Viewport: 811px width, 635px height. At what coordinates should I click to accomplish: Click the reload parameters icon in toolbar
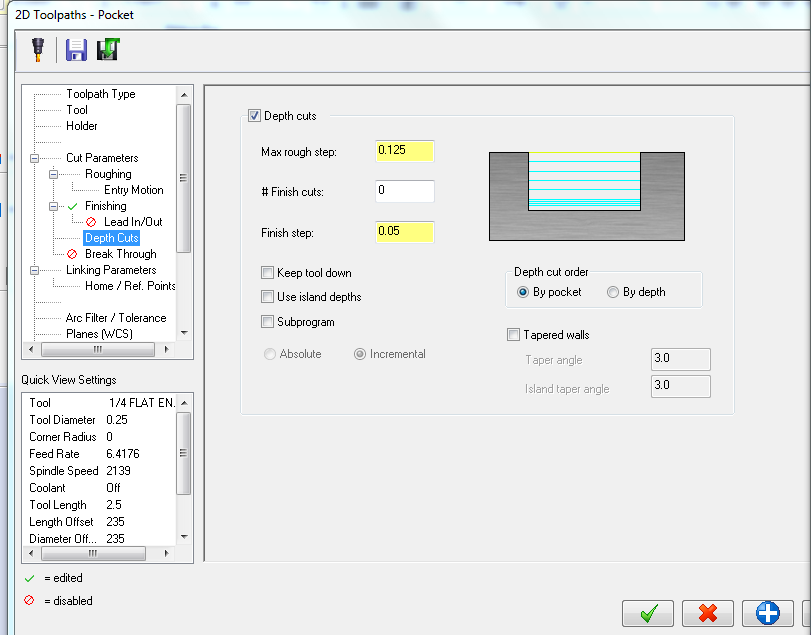108,49
